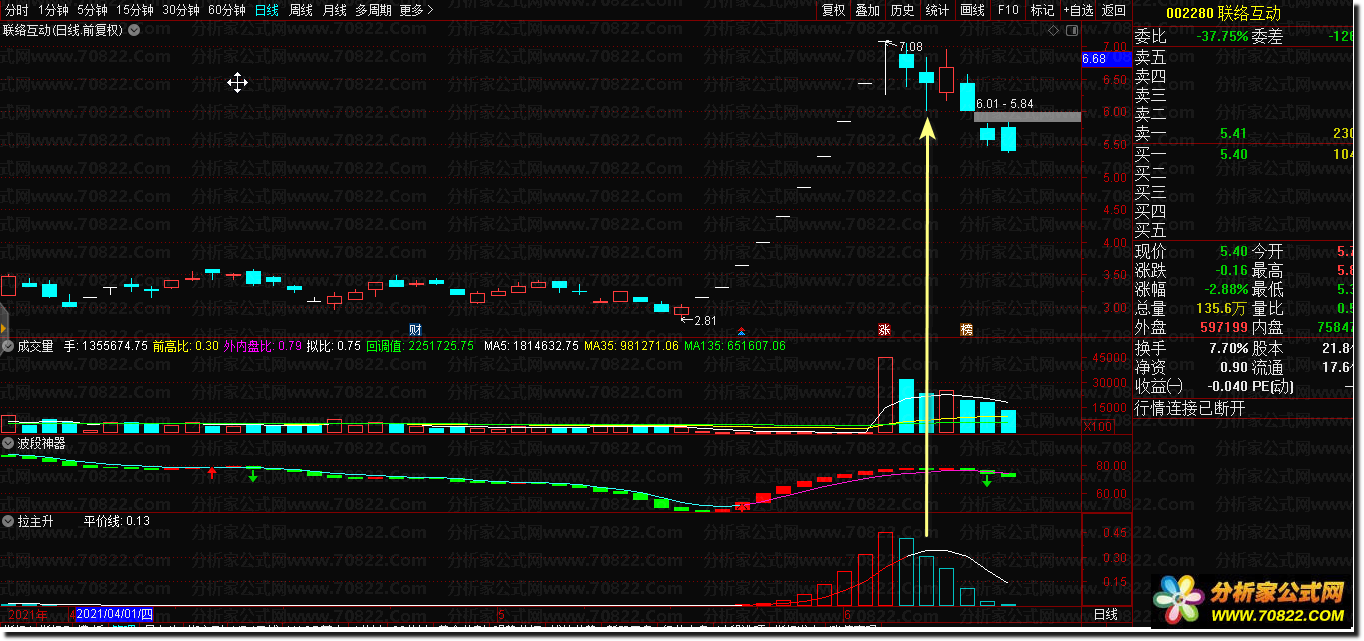The height and width of the screenshot is (641, 1364).
Task: Click the stock code 002280 联络互动
Action: click(x=1223, y=13)
